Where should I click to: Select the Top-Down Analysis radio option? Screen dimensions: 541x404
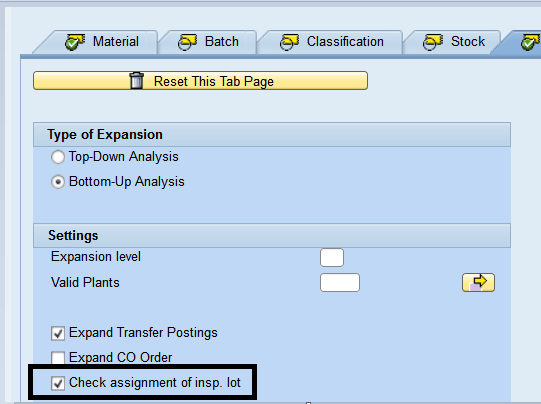click(x=58, y=157)
